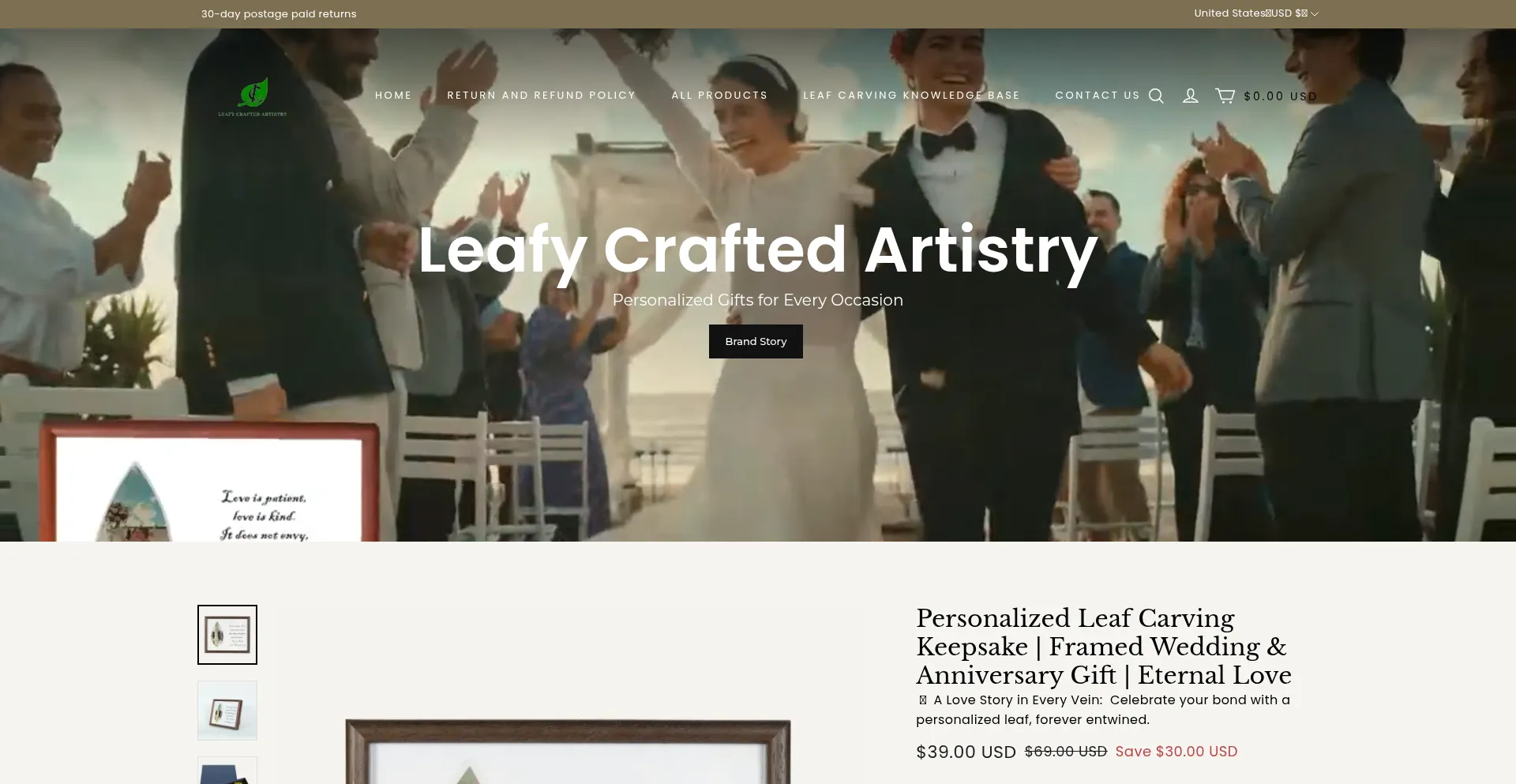Open the shopping cart icon
Image resolution: width=1516 pixels, height=784 pixels.
point(1225,96)
